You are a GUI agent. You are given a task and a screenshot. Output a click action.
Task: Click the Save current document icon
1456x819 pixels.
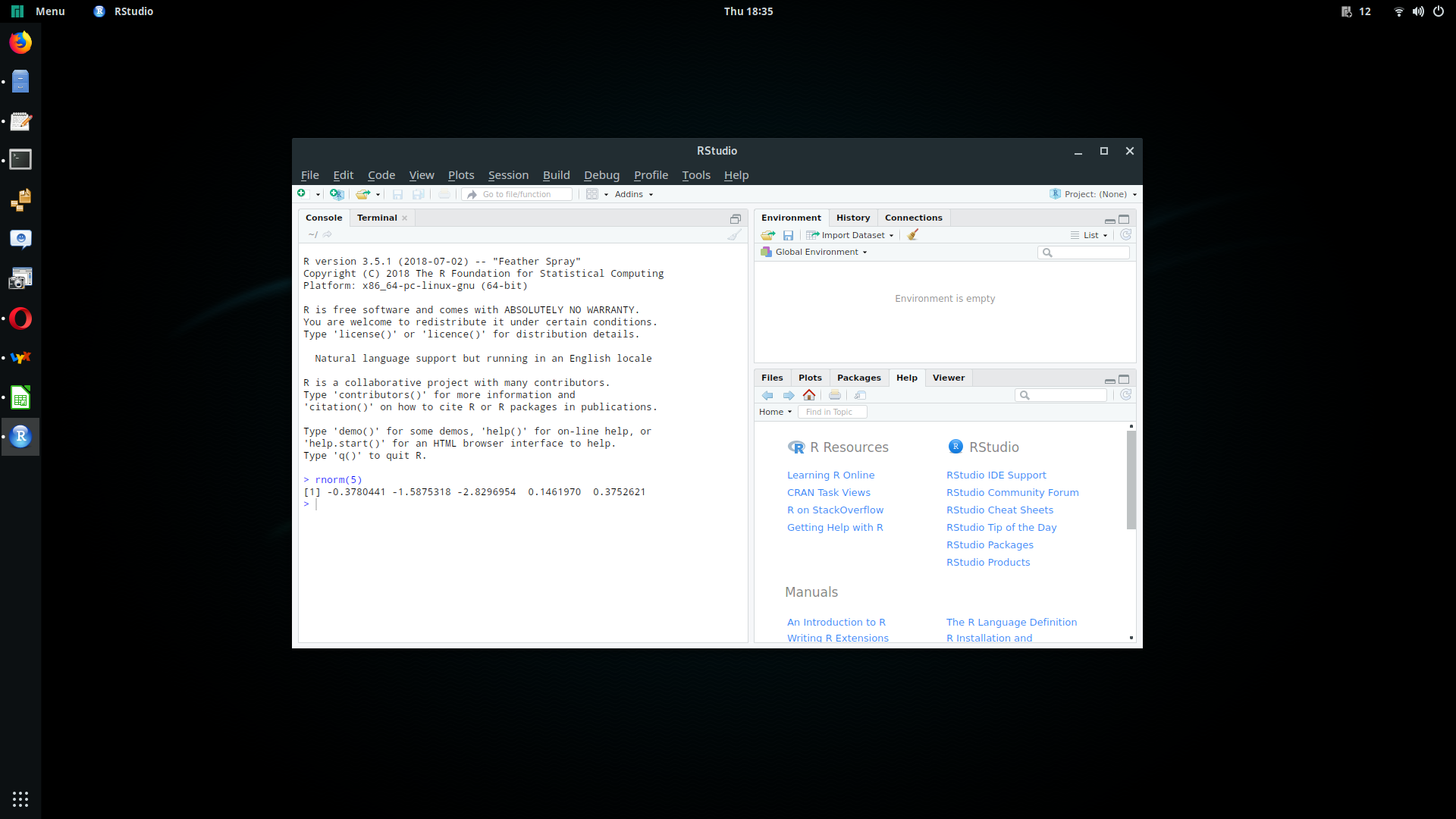(397, 194)
